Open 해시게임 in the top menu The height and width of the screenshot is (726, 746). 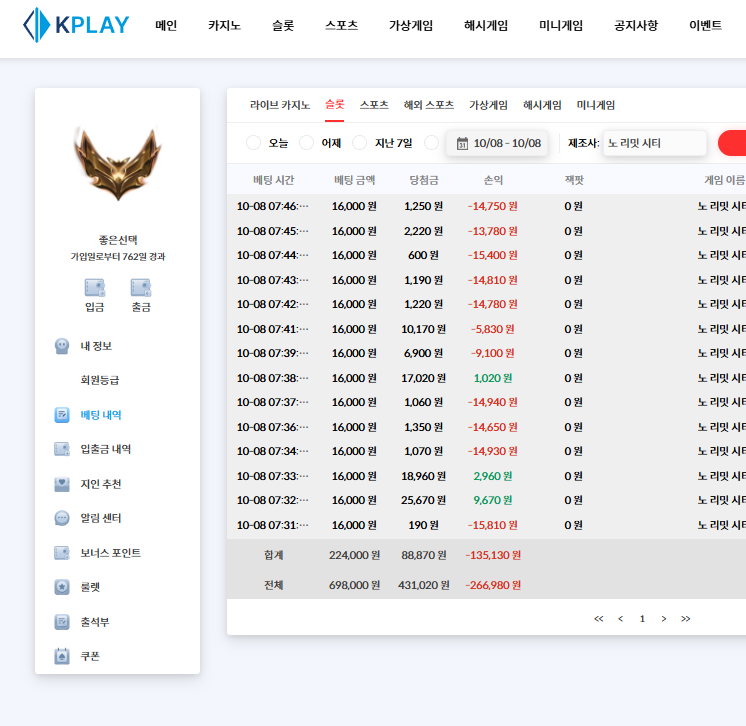(x=486, y=26)
